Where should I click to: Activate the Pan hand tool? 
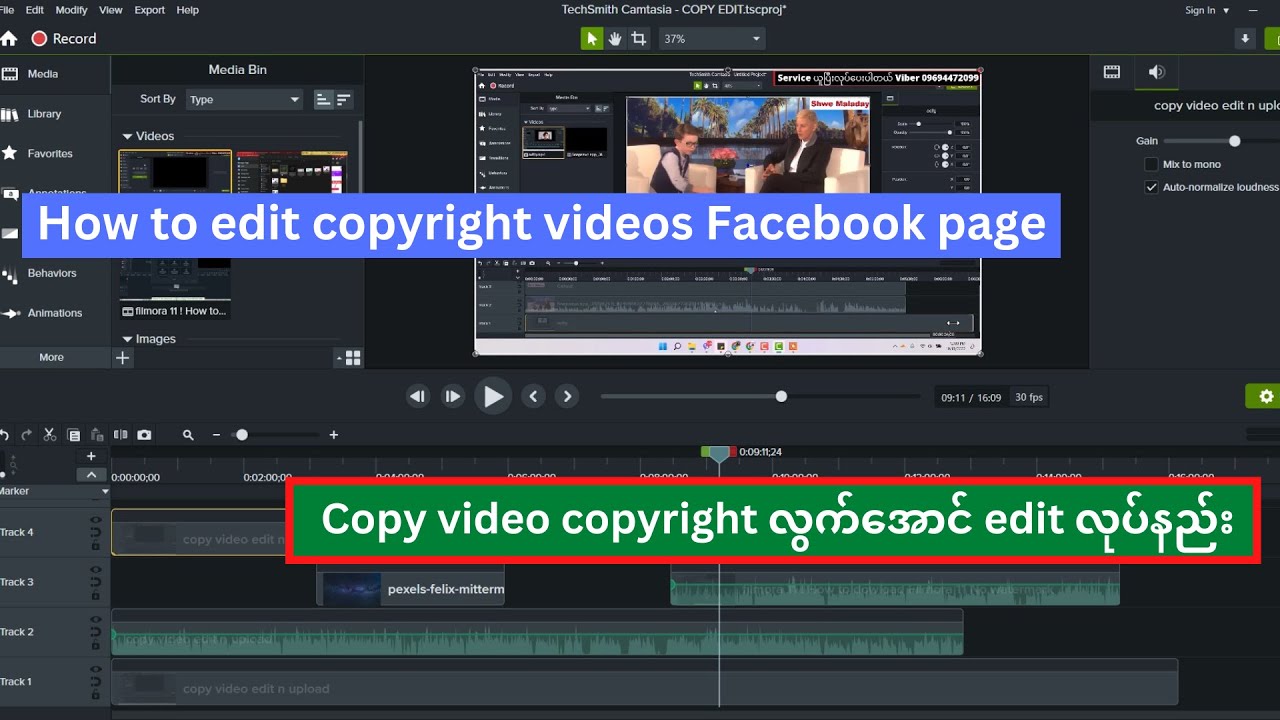[615, 39]
